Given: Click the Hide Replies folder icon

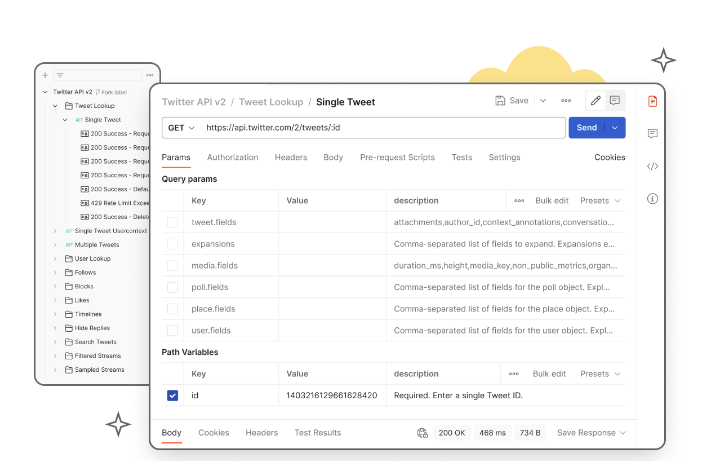Looking at the screenshot, I should 68,328.
